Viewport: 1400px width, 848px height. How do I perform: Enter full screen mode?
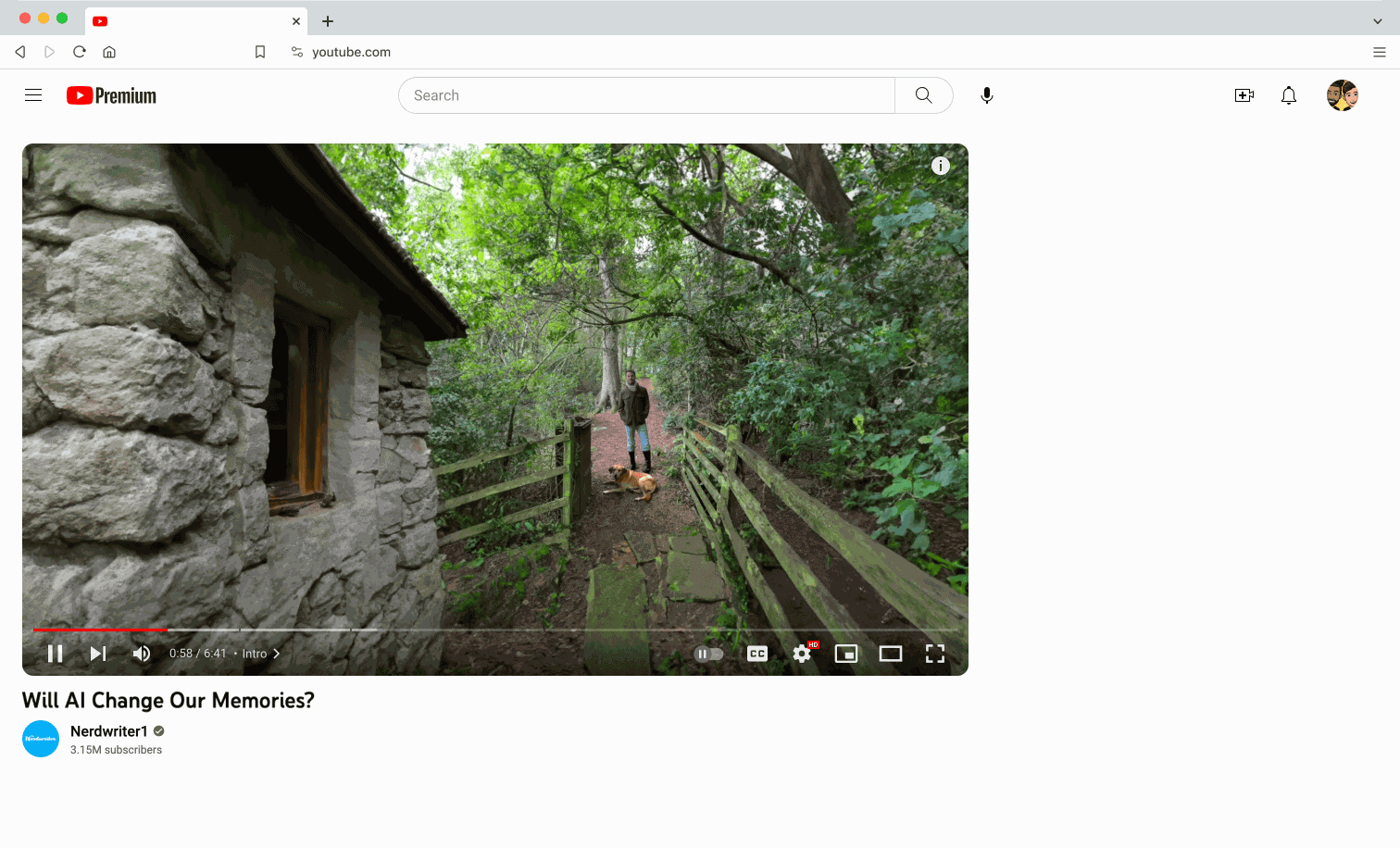(935, 654)
